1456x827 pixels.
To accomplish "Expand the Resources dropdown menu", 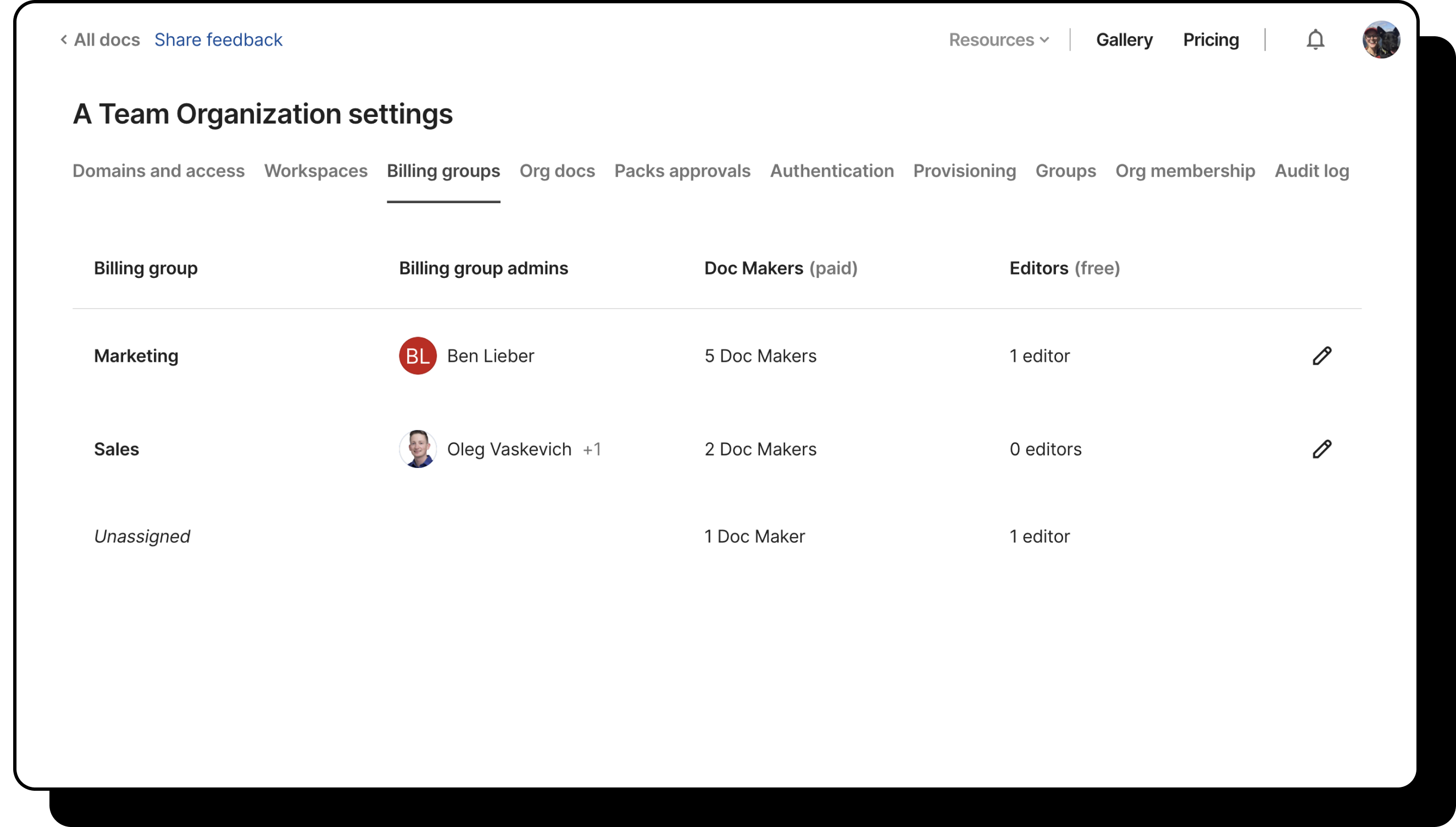I will pyautogui.click(x=998, y=40).
